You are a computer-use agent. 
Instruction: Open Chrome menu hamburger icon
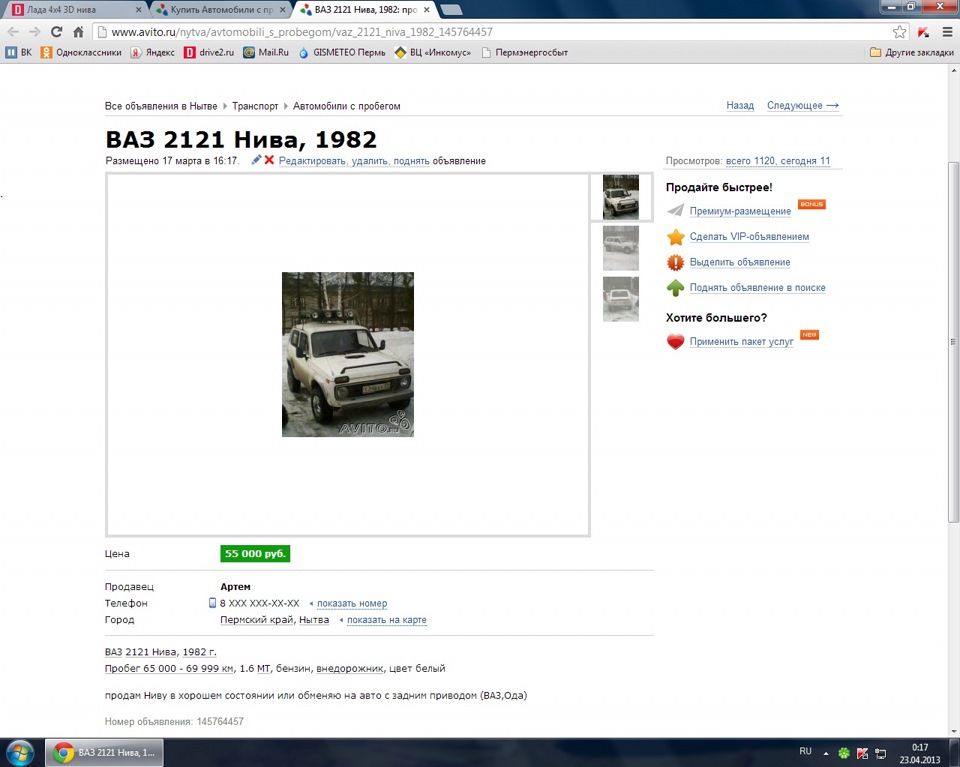947,32
